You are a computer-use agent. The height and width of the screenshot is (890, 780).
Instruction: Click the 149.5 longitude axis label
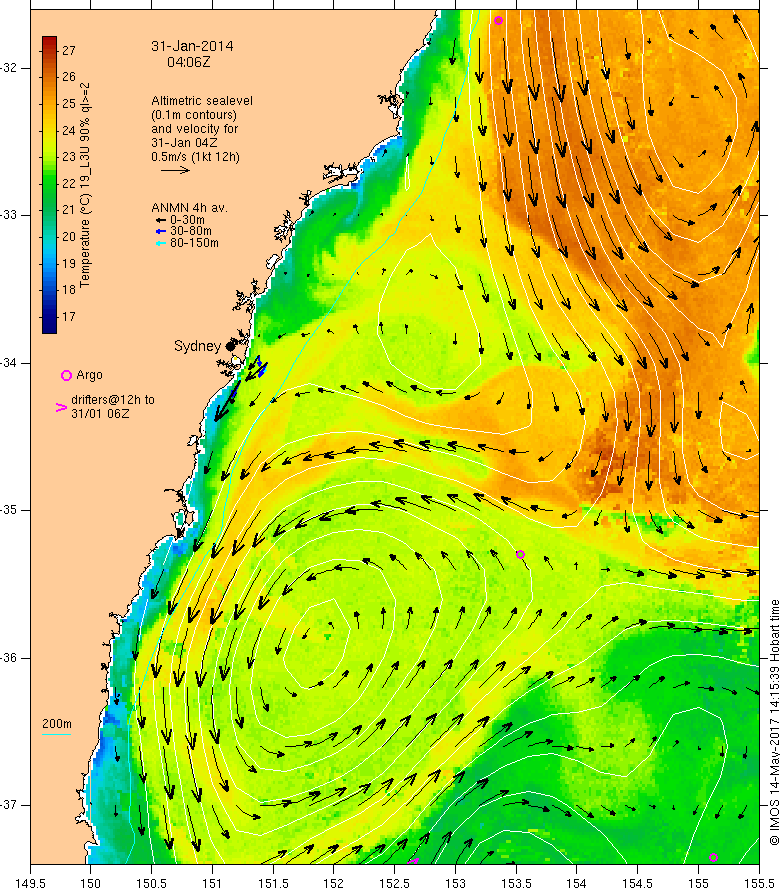pos(30,883)
